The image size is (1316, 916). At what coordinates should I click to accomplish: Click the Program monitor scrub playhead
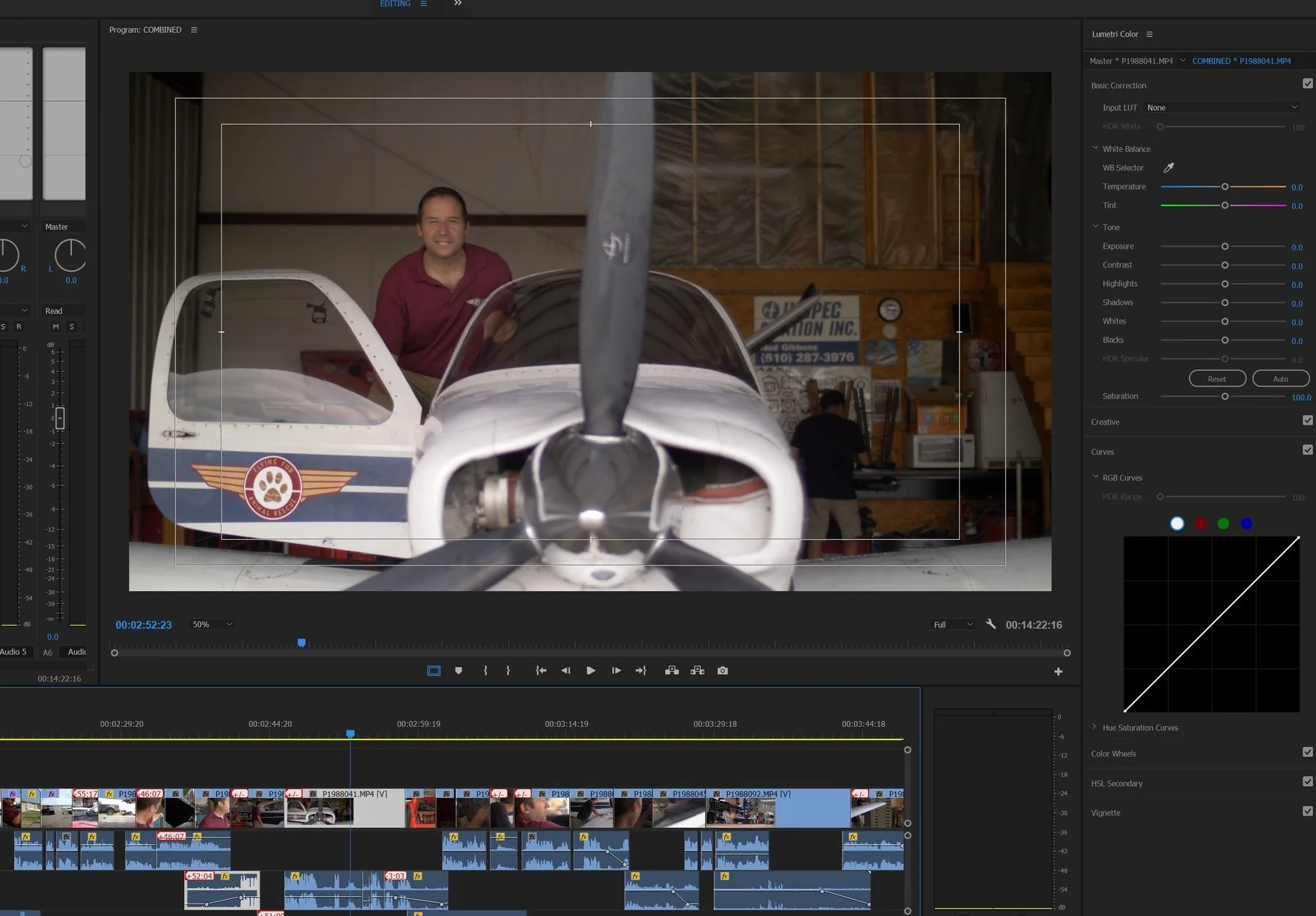tap(301, 642)
